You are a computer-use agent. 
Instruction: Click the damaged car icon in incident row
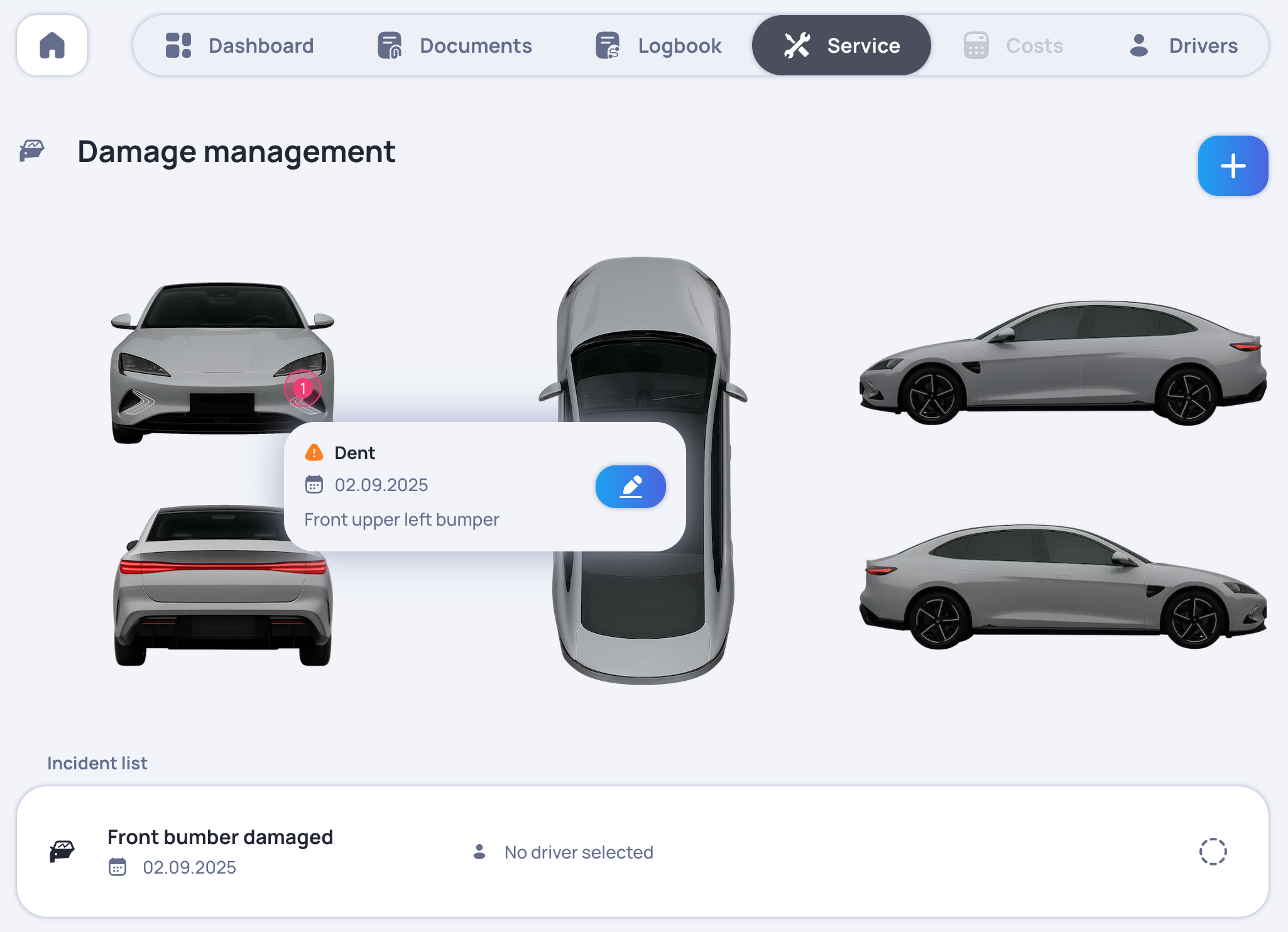click(x=62, y=852)
